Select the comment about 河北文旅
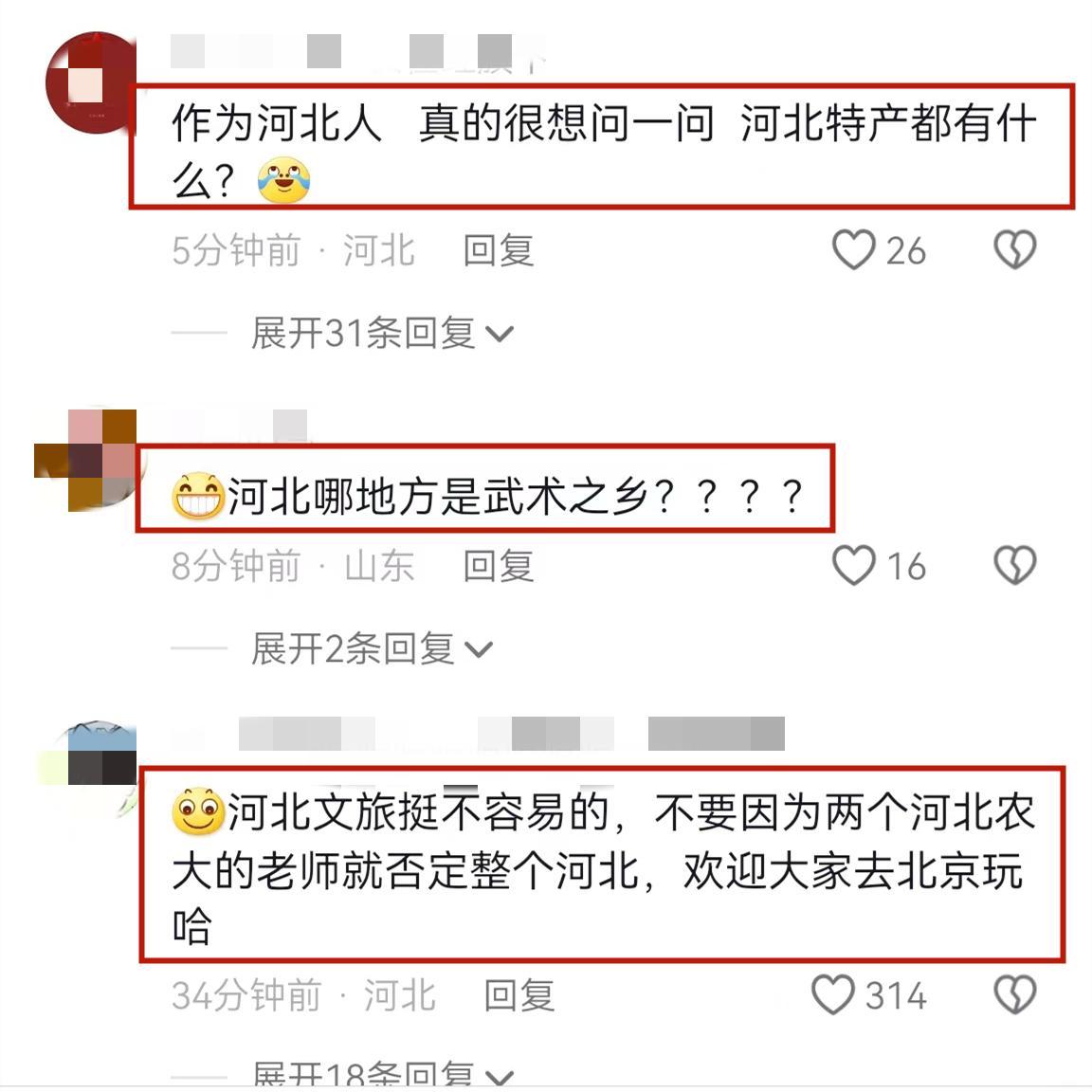1092x1092 pixels. click(x=603, y=864)
